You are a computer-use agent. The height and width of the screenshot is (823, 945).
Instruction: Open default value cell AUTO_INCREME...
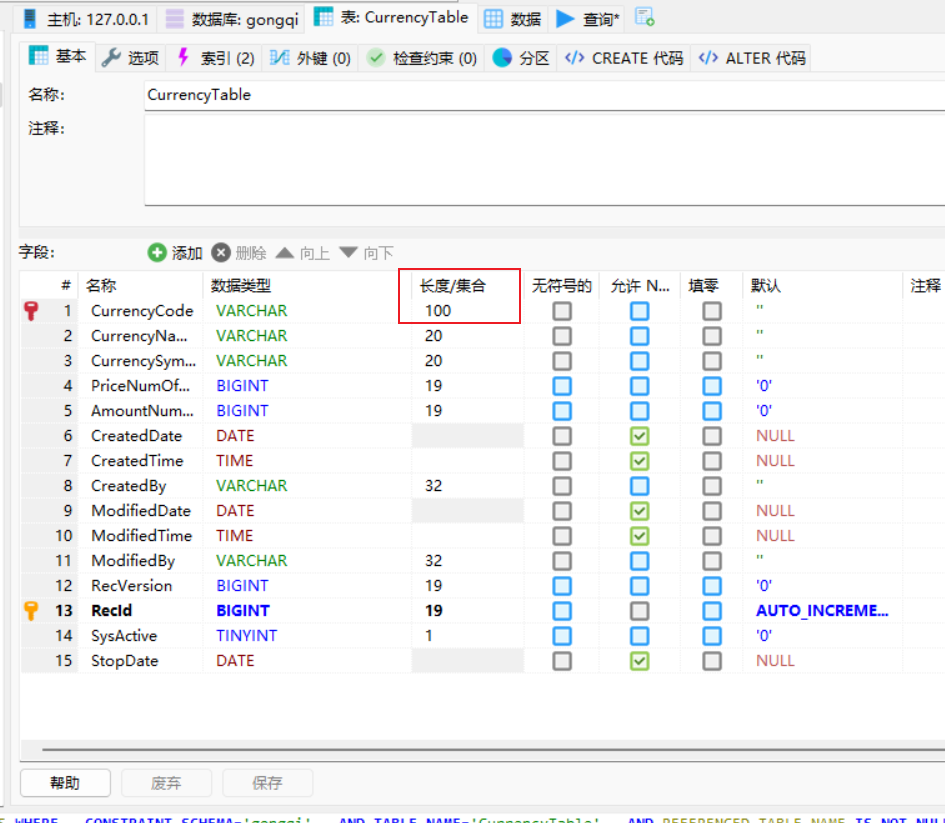click(x=822, y=611)
